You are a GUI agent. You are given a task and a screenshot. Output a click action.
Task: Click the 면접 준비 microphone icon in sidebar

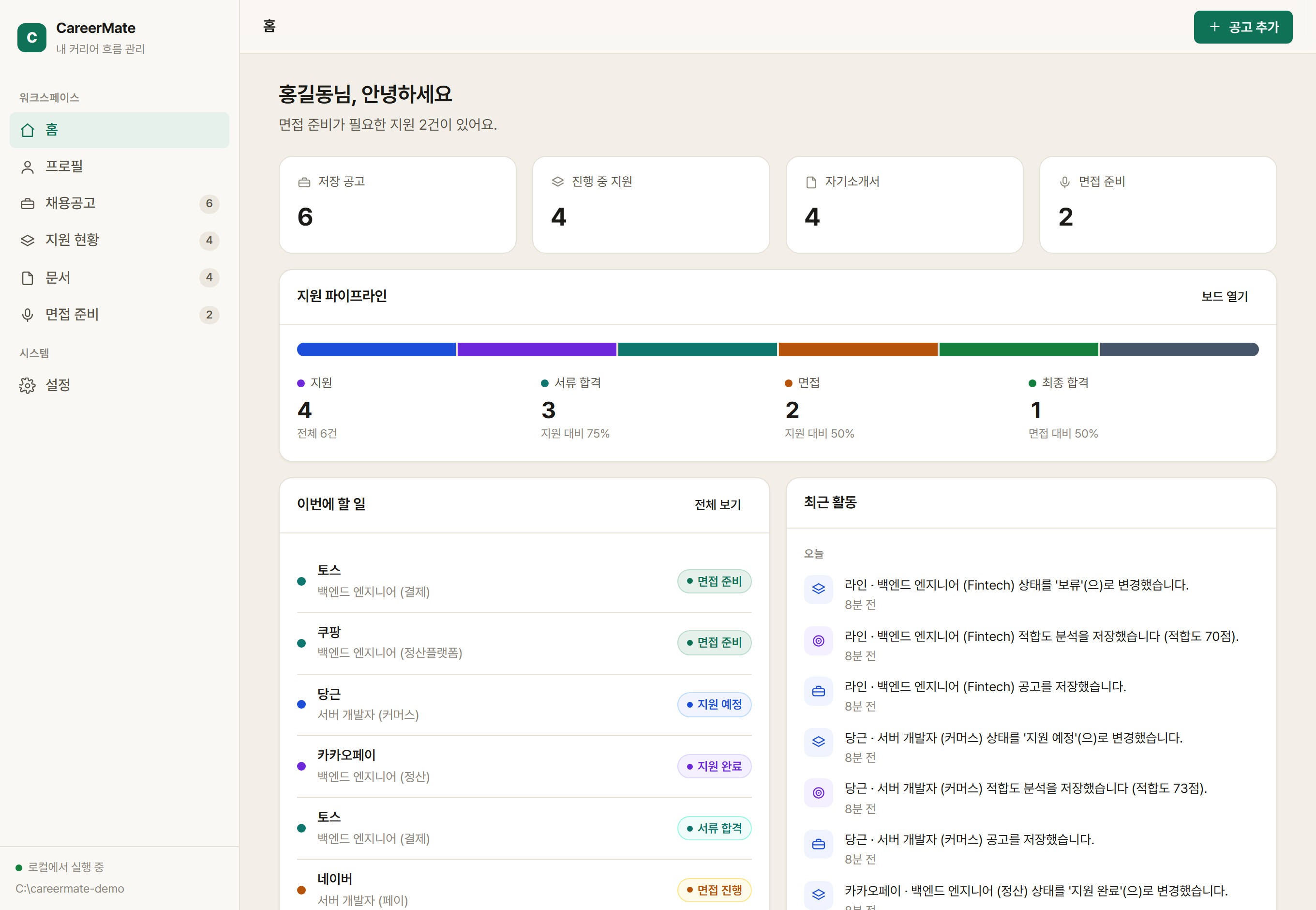pyautogui.click(x=28, y=315)
